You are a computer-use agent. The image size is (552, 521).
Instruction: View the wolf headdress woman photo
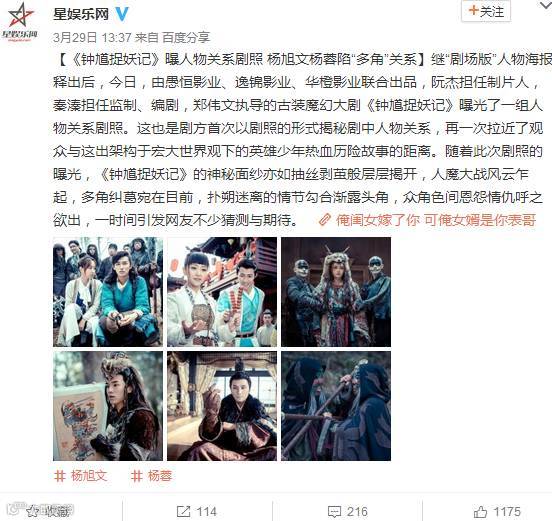[x=336, y=292]
